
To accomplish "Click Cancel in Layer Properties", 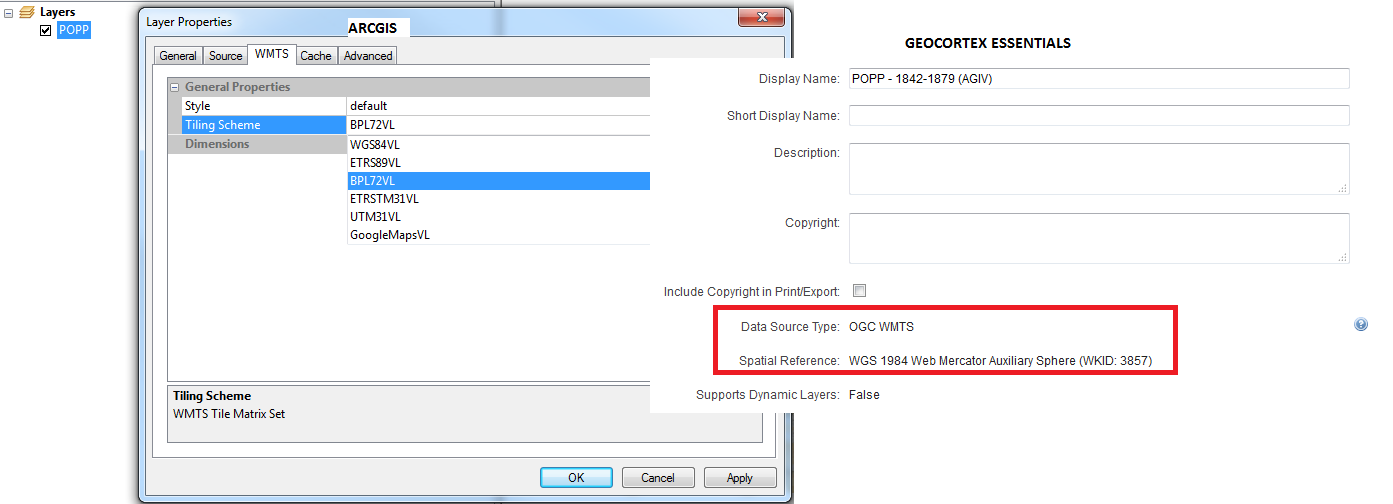I will 658,478.
